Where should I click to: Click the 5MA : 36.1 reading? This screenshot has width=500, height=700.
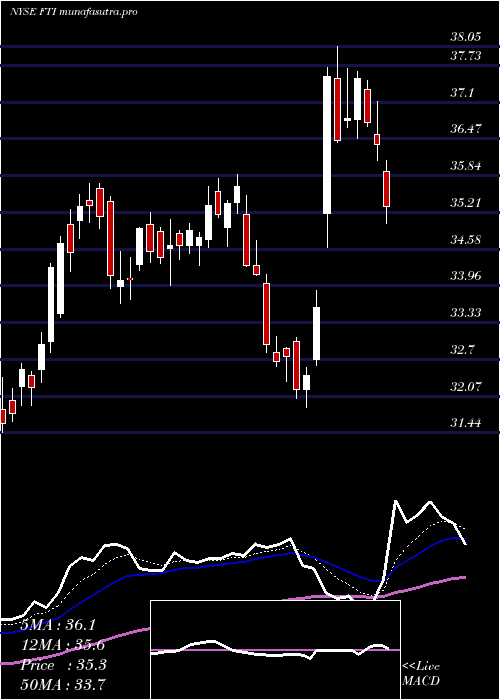coord(58,625)
